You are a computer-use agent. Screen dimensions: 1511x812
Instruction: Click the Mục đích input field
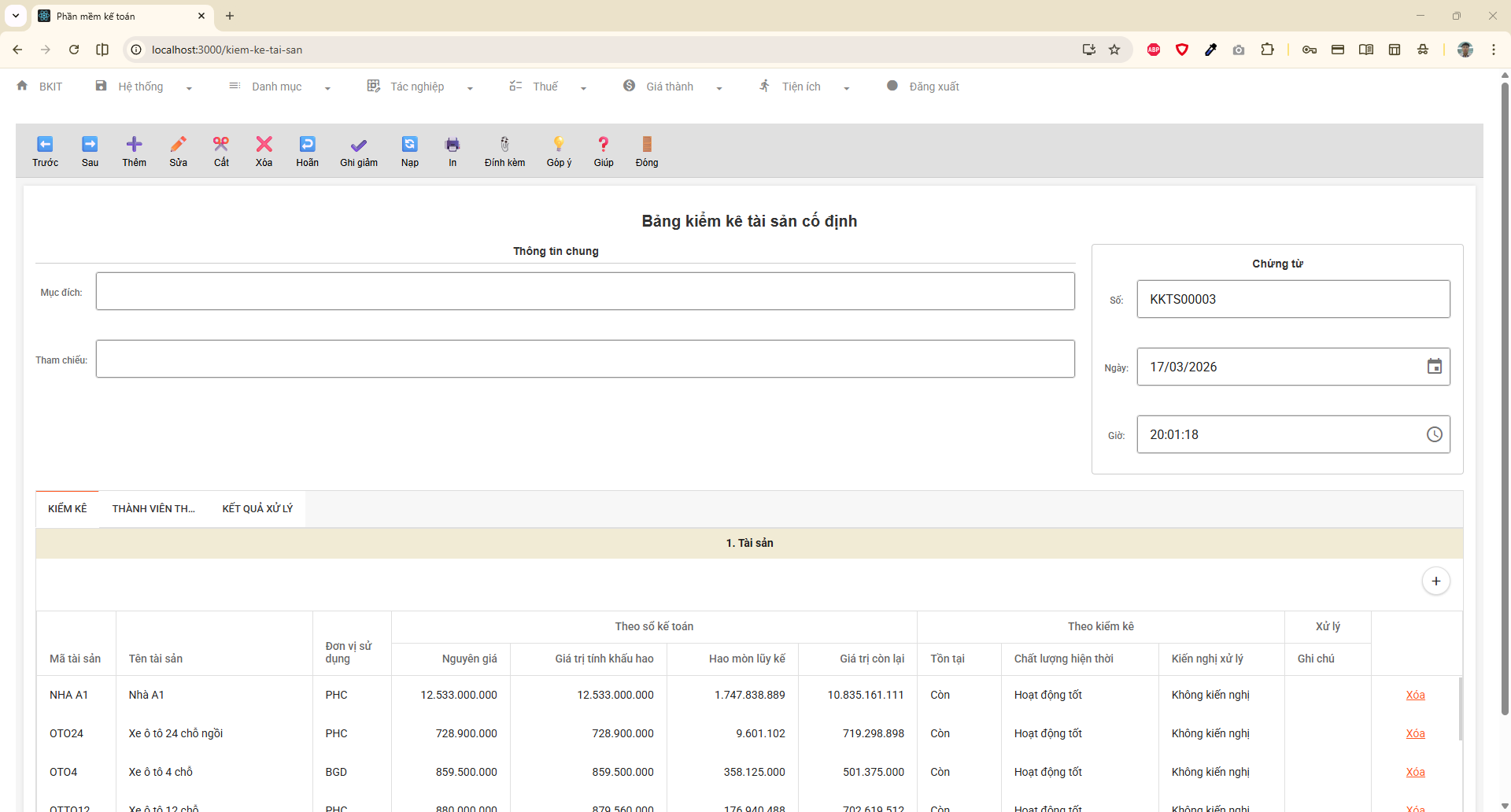tap(585, 291)
